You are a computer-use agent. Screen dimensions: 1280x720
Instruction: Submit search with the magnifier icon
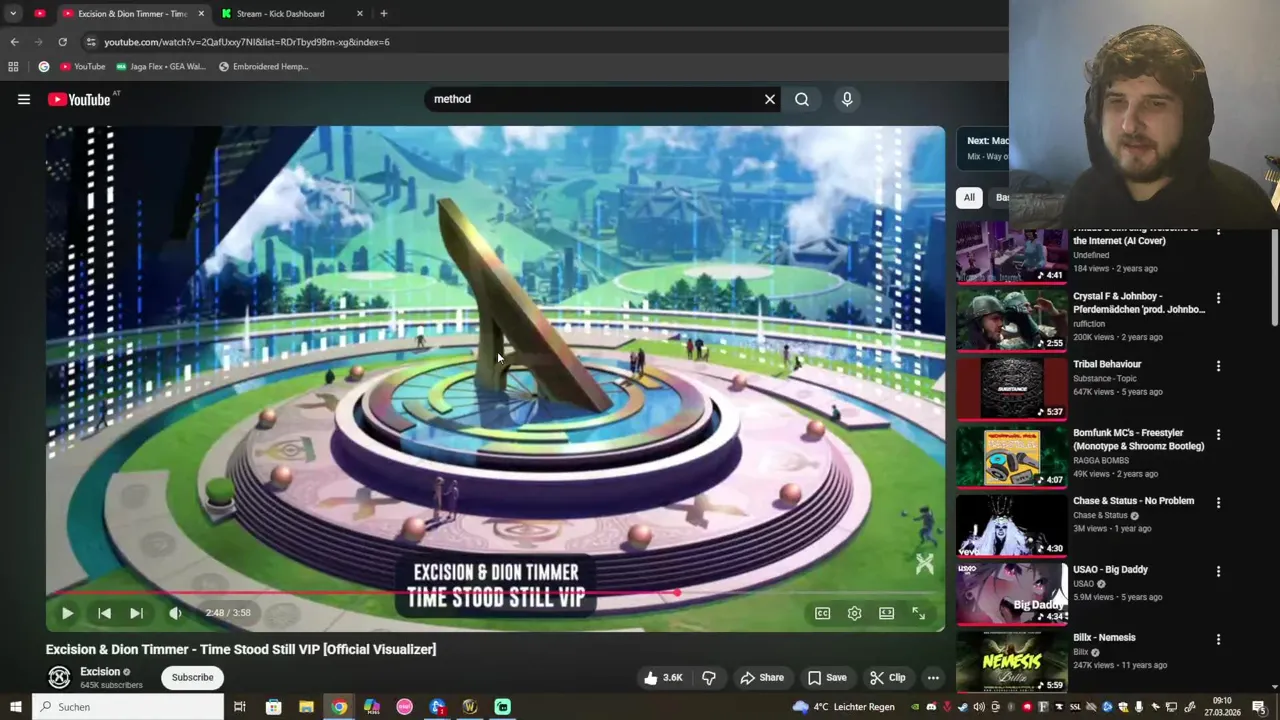coord(802,99)
